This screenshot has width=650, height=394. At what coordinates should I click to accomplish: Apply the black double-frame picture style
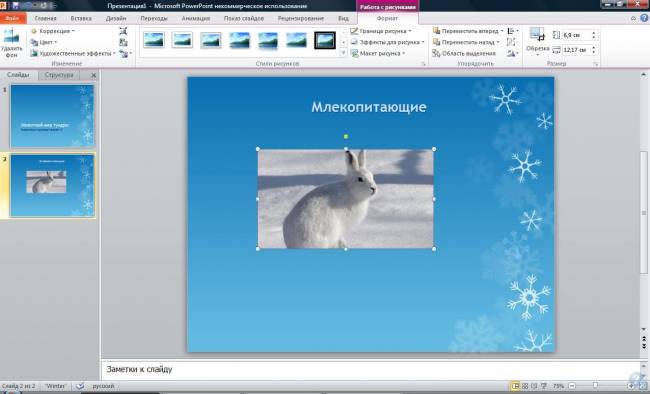click(x=325, y=40)
